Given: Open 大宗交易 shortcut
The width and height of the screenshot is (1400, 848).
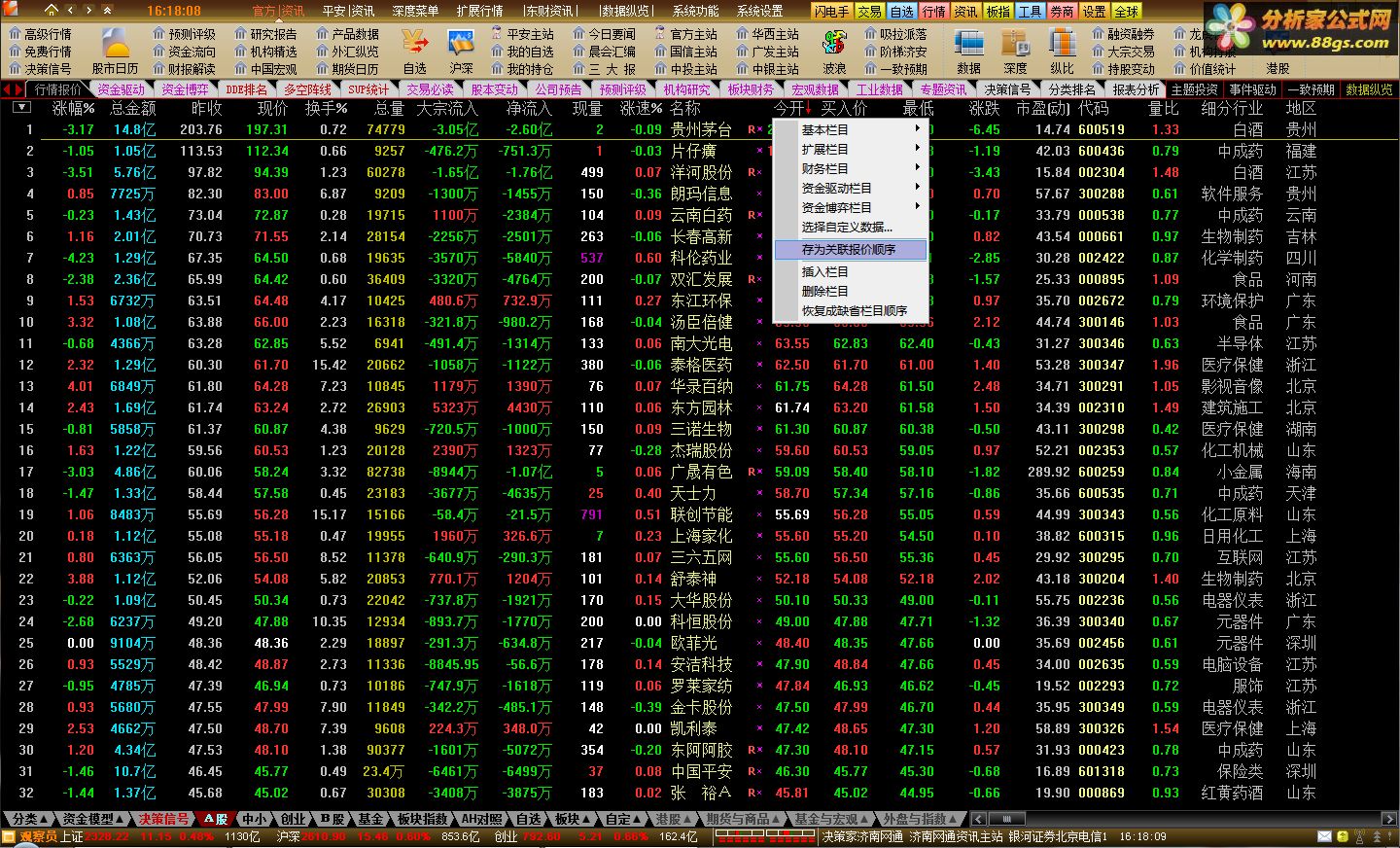Looking at the screenshot, I should (1123, 52).
